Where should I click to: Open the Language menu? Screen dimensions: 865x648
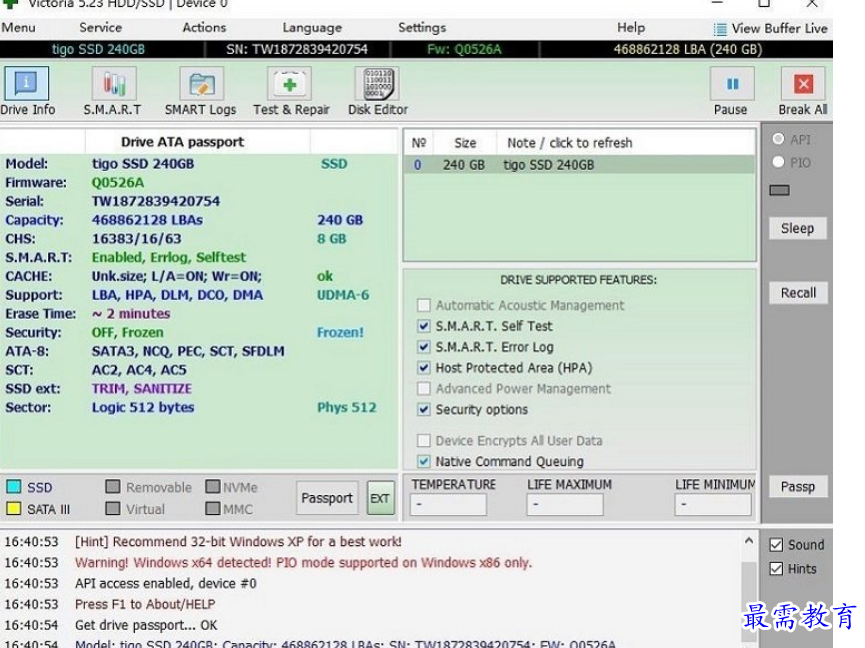[x=312, y=28]
